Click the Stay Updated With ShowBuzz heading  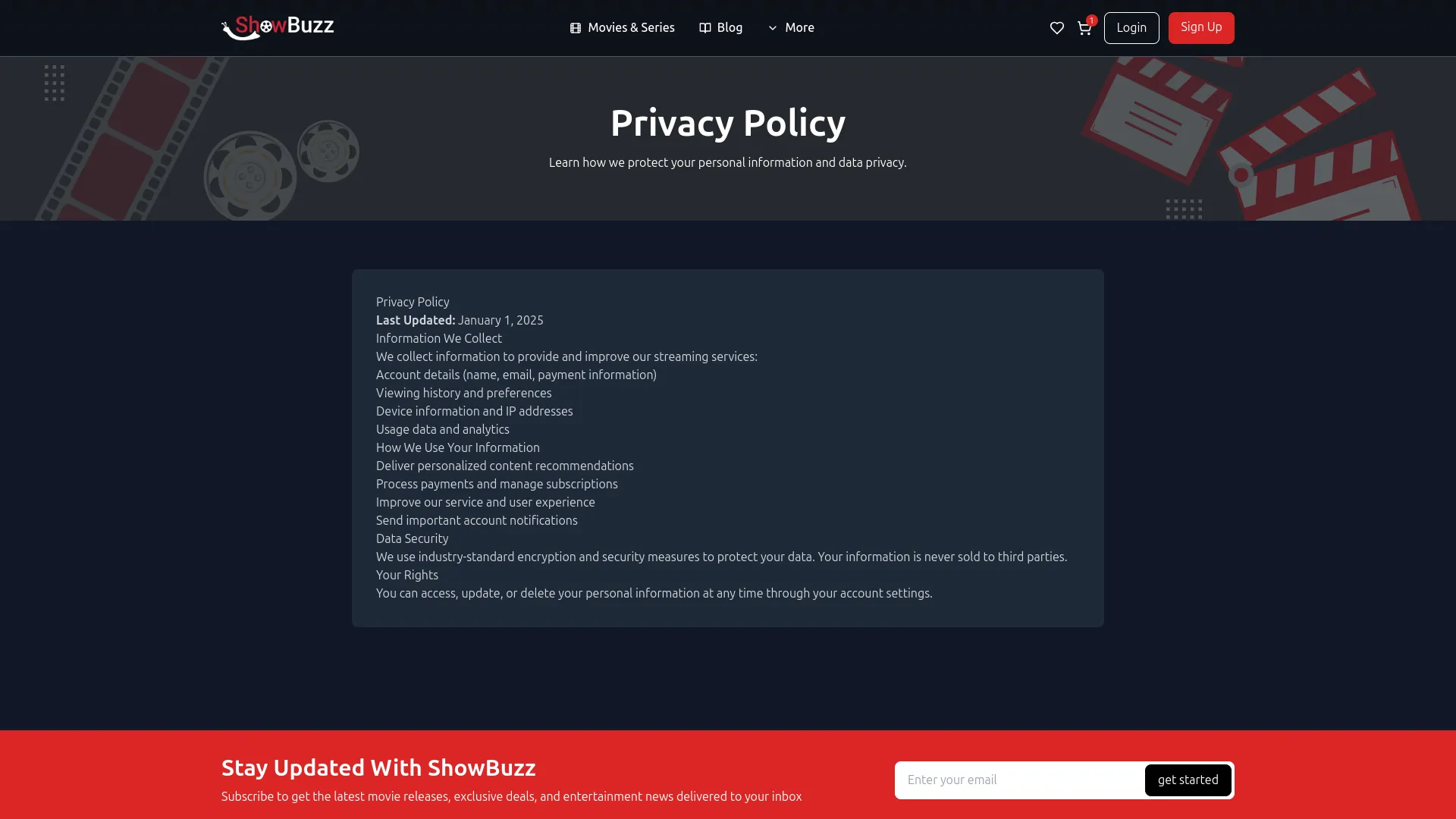[x=378, y=768]
